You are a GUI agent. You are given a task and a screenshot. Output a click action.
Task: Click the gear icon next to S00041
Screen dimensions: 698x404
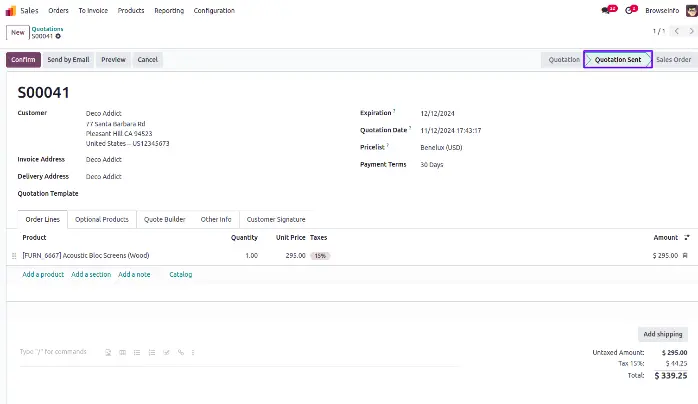pos(58,36)
